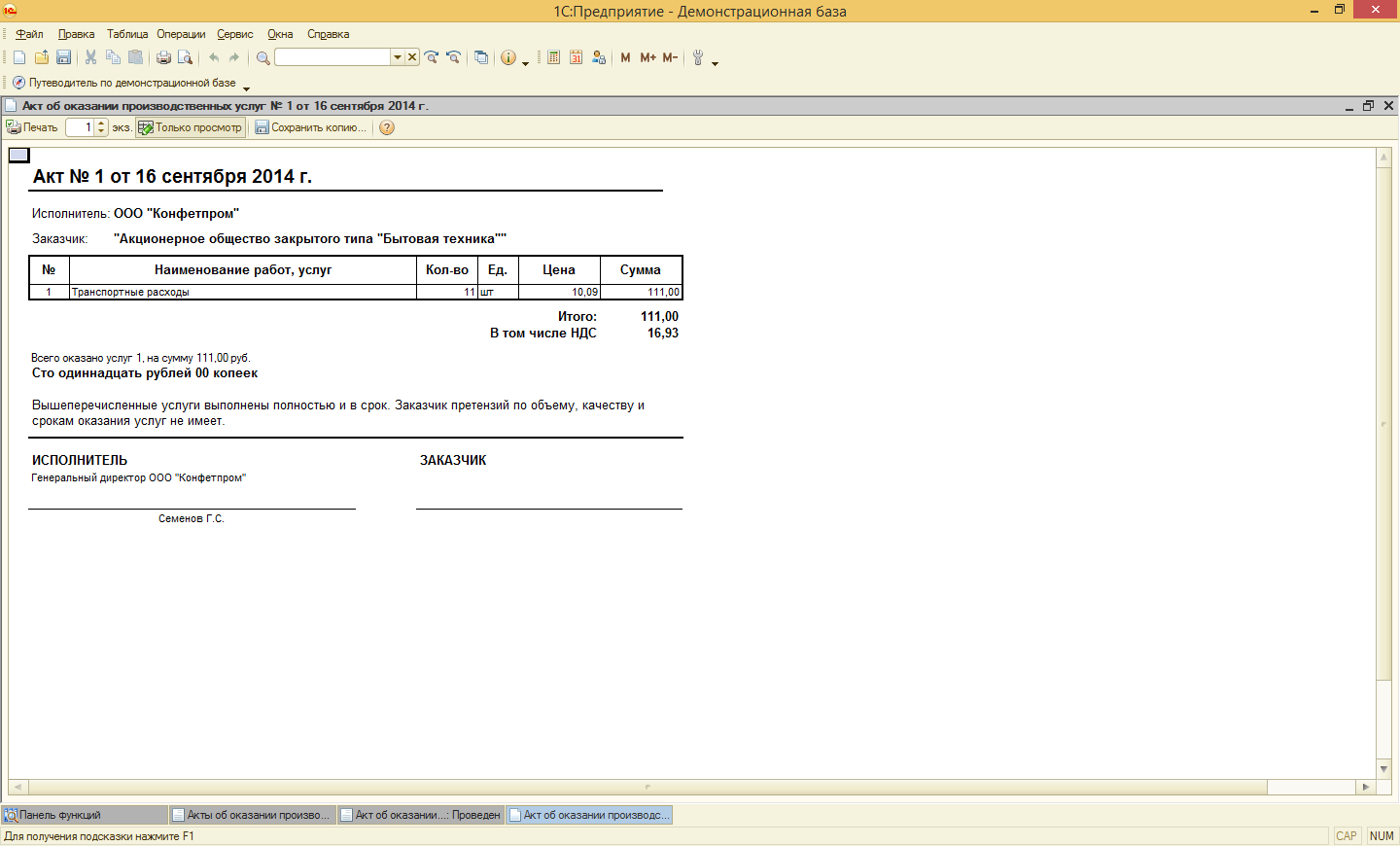Paste from clipboard using the paste icon
The image size is (1400, 846).
point(136,57)
